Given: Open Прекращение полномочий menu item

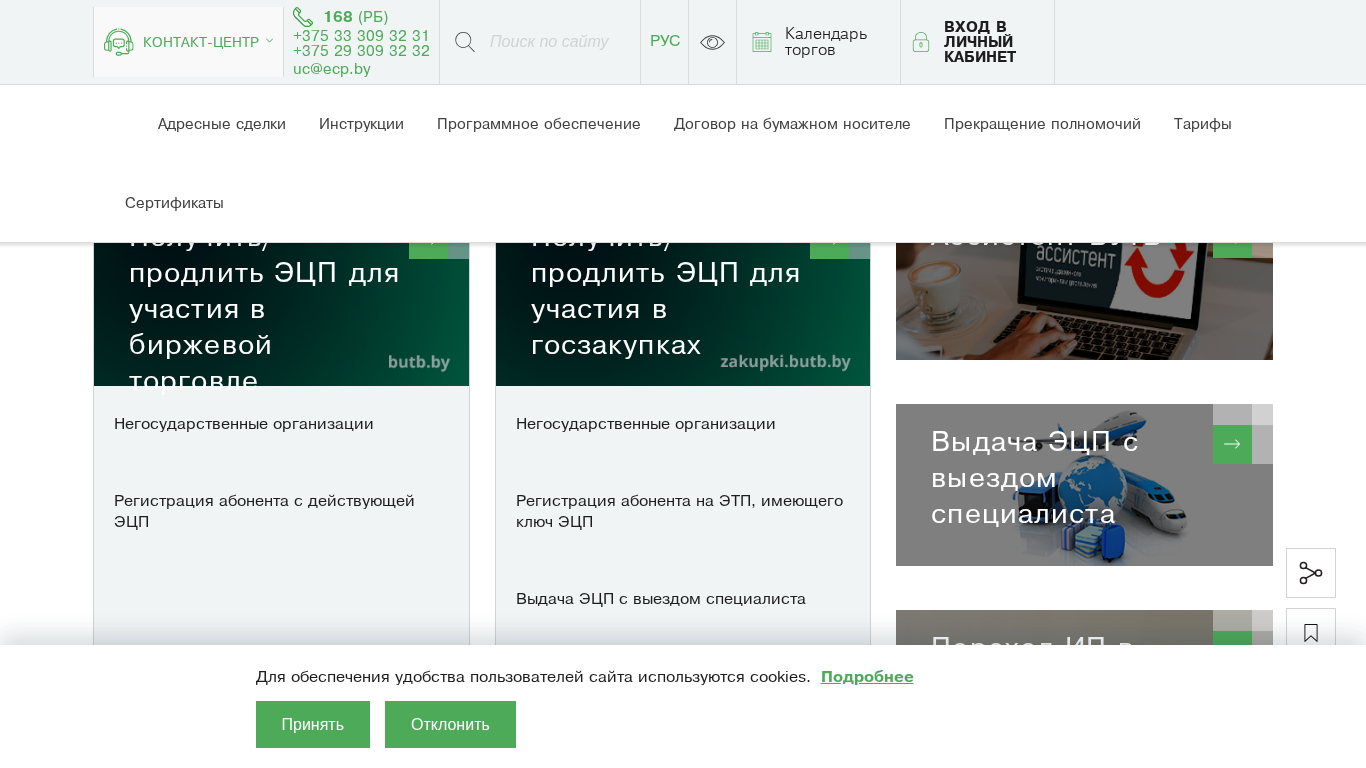Looking at the screenshot, I should point(1042,124).
